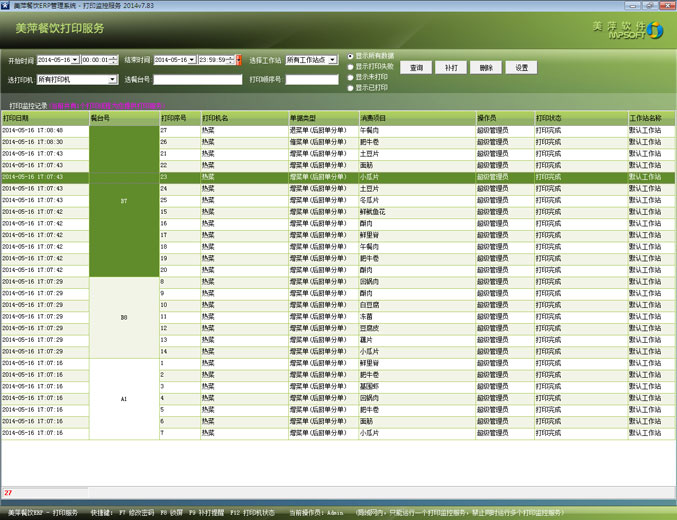
Task: Click 白豆腐 item in print row 10
Action: 417,305
